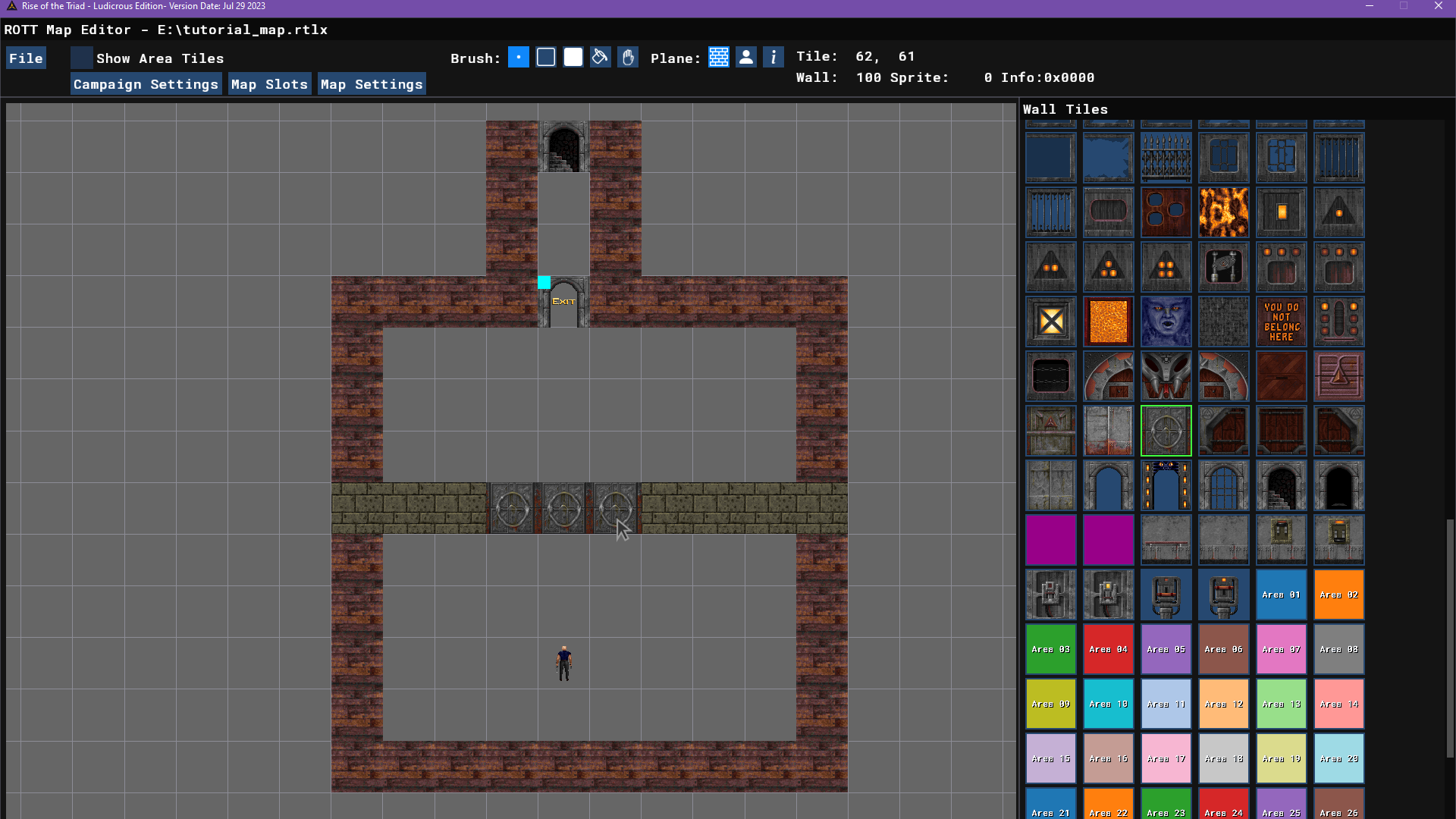The image size is (1456, 819).
Task: Select the outlined rectangle brush
Action: click(x=546, y=58)
